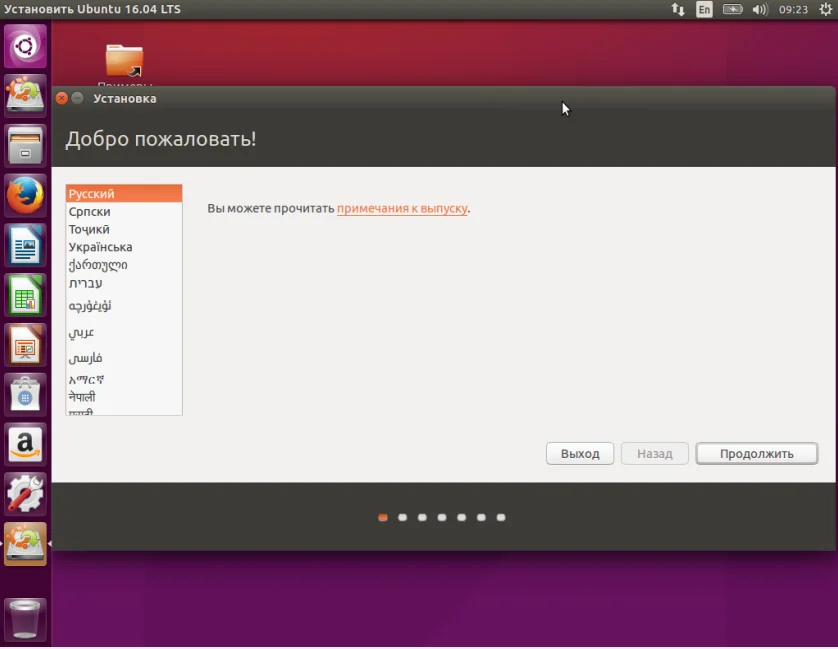Select the running installer icon in launcher
Screen dimensions: 838x649
pyautogui.click(x=25, y=544)
